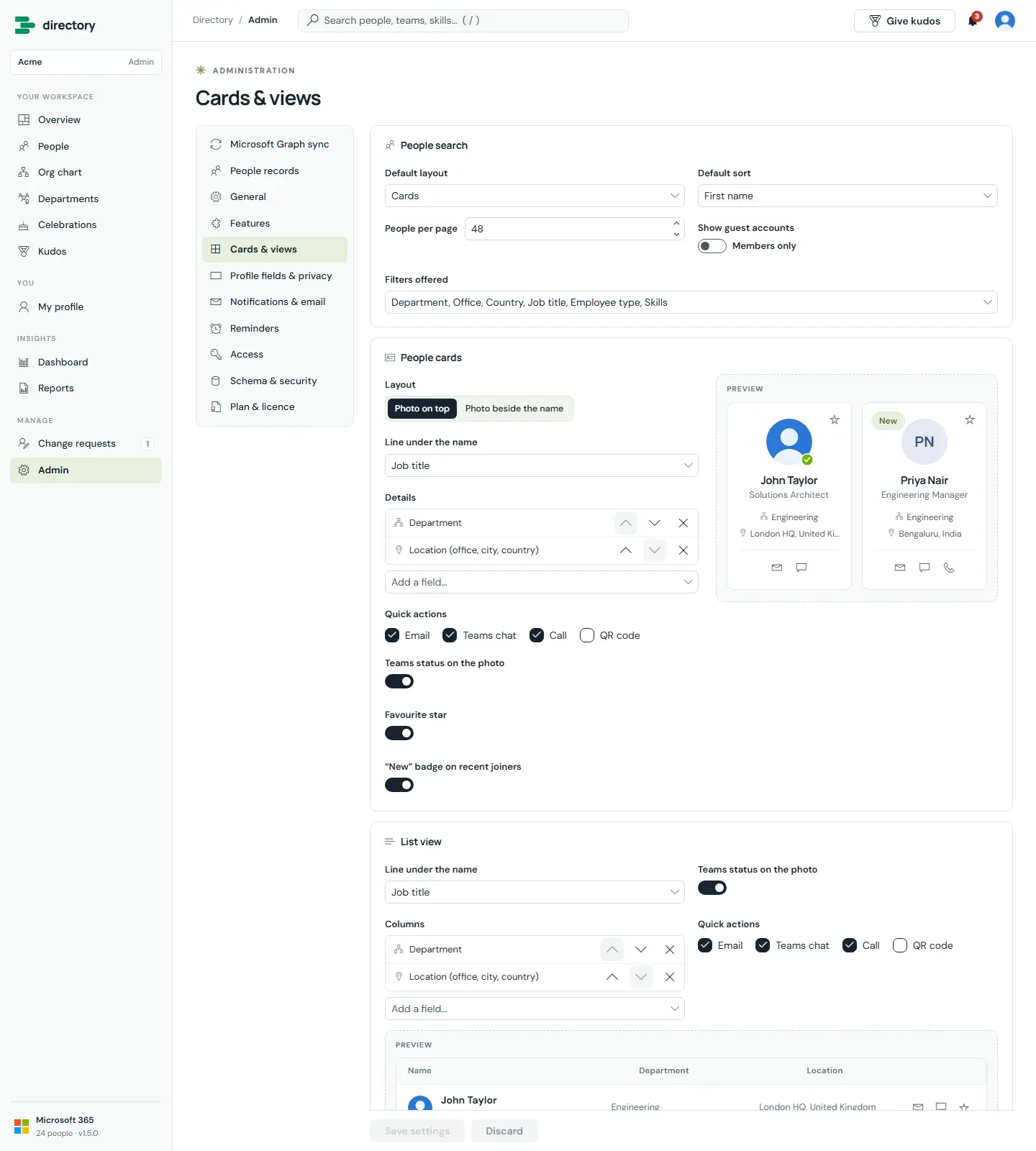Open the user avatar menu
Viewport: 1036px width, 1151px height.
[1005, 20]
